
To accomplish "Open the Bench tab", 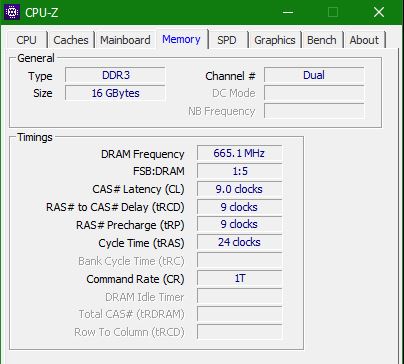I will pos(322,40).
